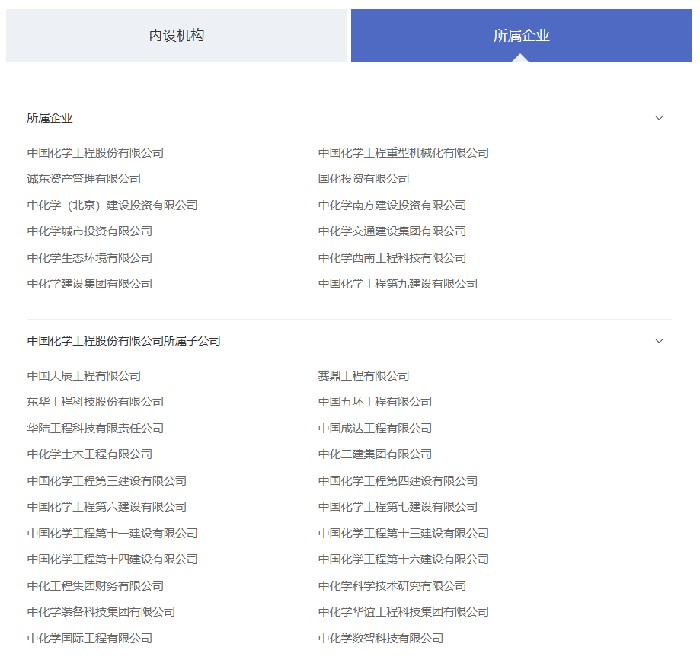The width and height of the screenshot is (700, 663).
Task: Click 中国五环工程有限公司
Action: click(375, 401)
